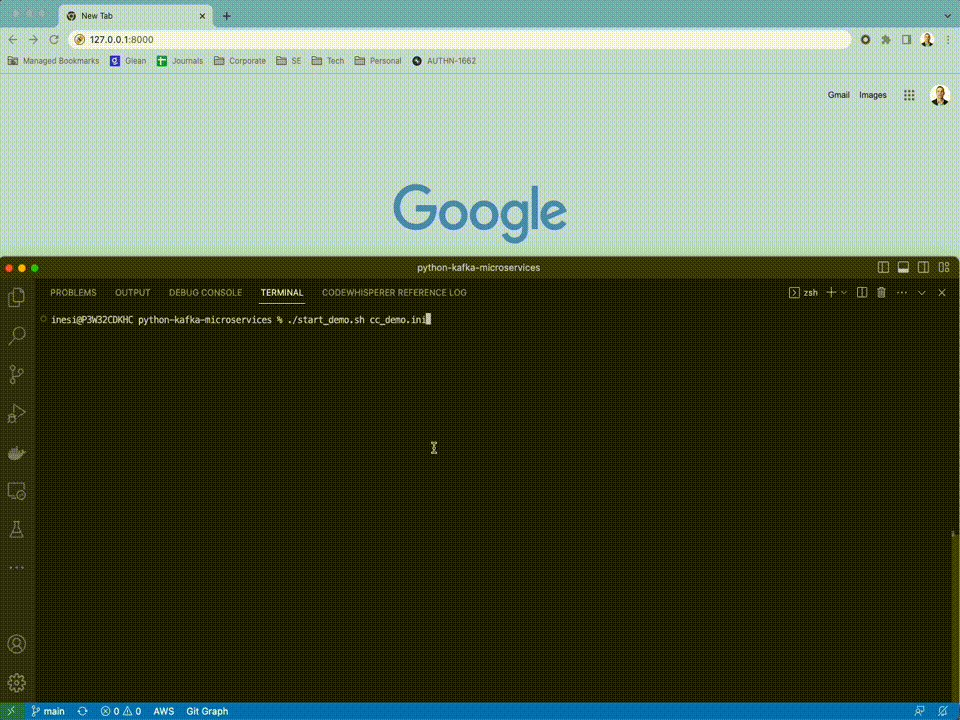Open the AUTHN-1662 bookmark
This screenshot has width=960, height=720.
(444, 61)
